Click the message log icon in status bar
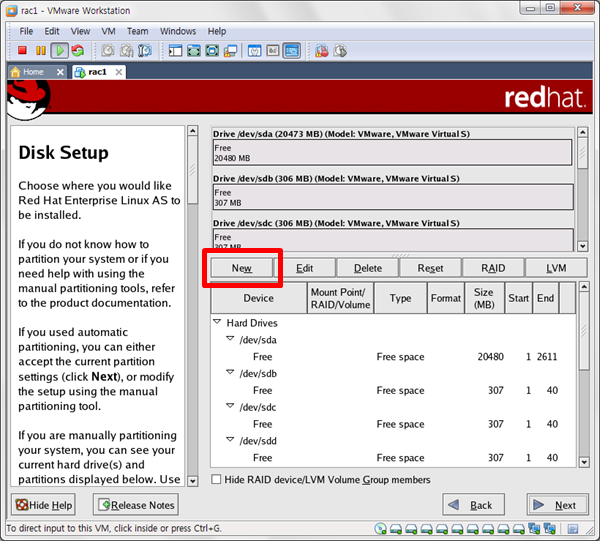The image size is (600, 541). pos(573,529)
